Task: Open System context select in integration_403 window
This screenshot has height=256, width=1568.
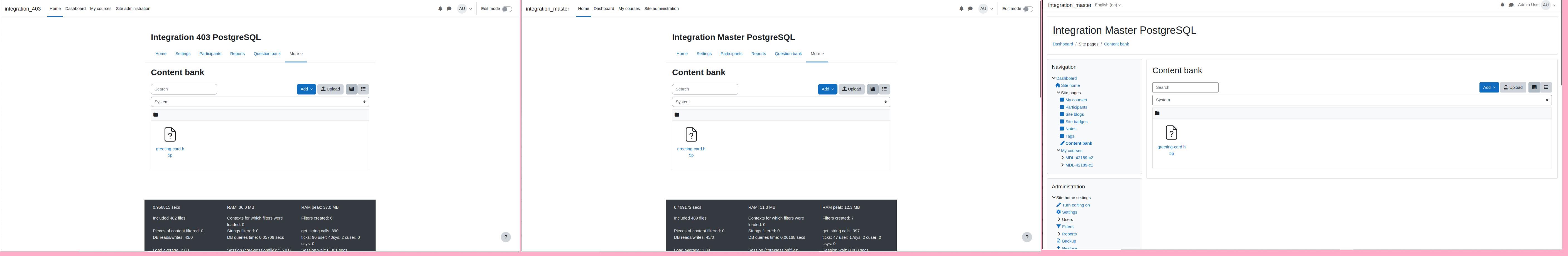Action: tap(260, 102)
